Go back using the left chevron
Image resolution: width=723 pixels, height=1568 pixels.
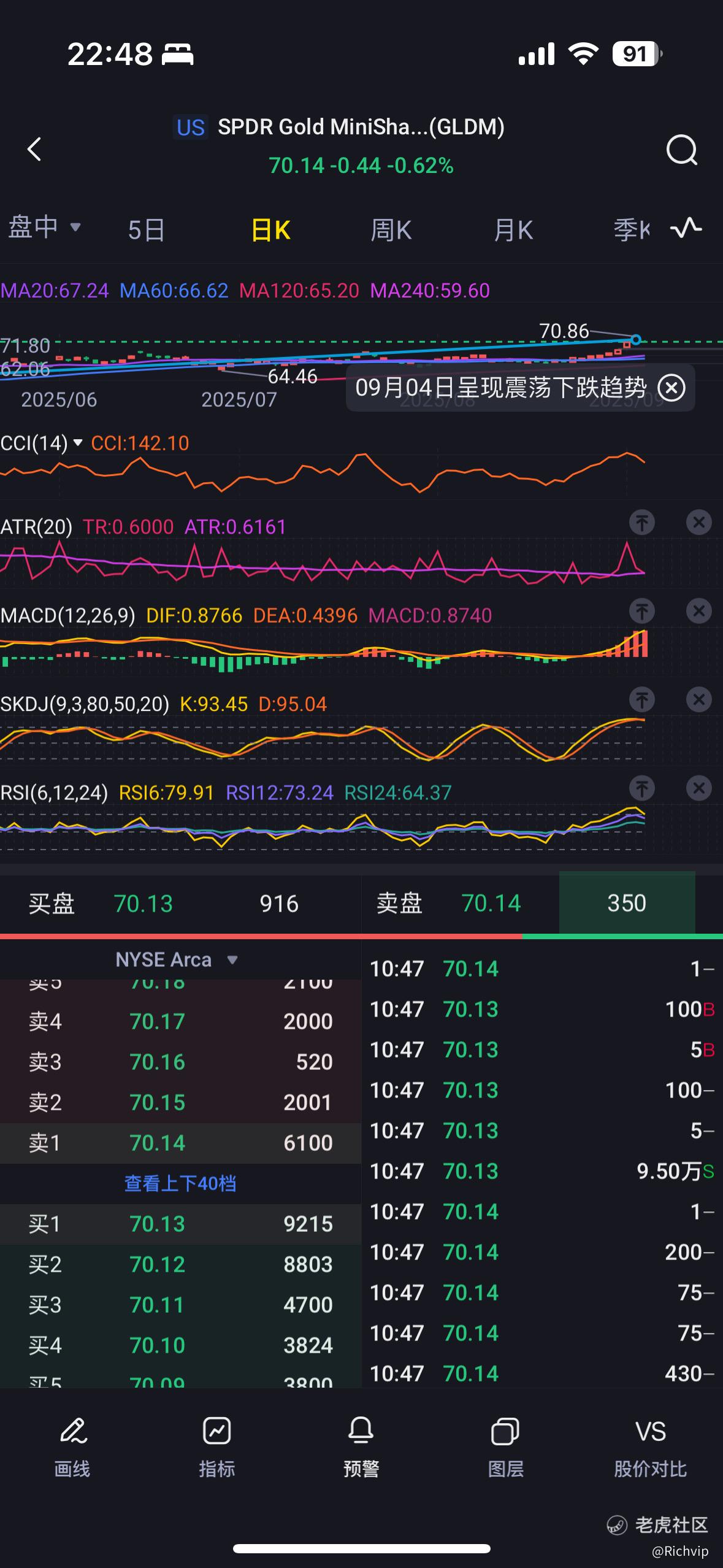(34, 148)
